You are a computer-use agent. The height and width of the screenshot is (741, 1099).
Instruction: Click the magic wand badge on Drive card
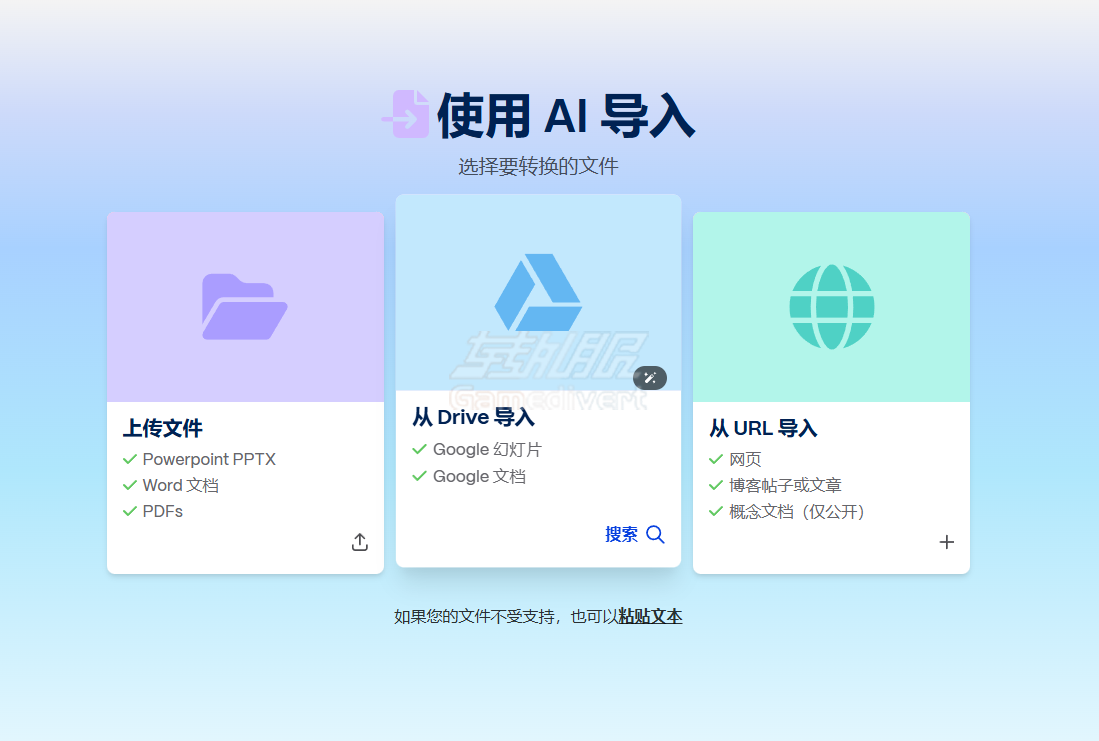coord(650,378)
